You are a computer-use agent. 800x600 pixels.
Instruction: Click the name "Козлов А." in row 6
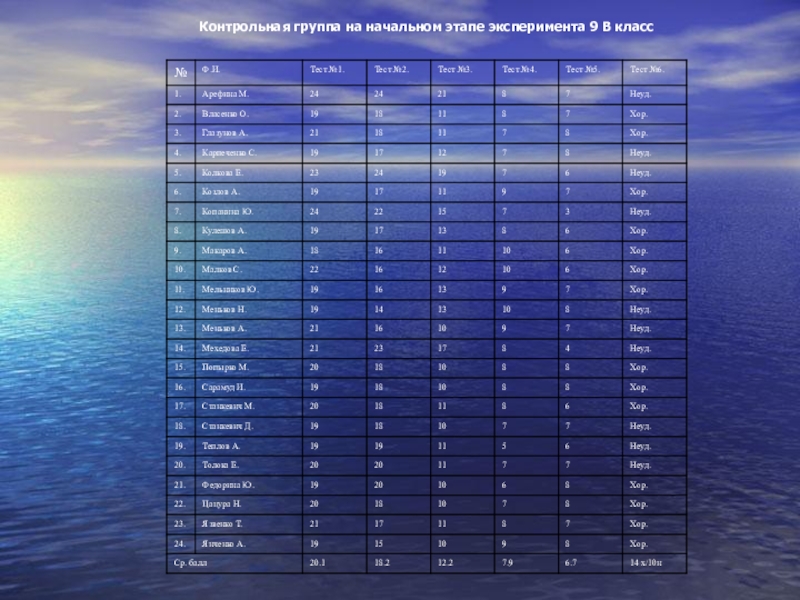[x=220, y=192]
